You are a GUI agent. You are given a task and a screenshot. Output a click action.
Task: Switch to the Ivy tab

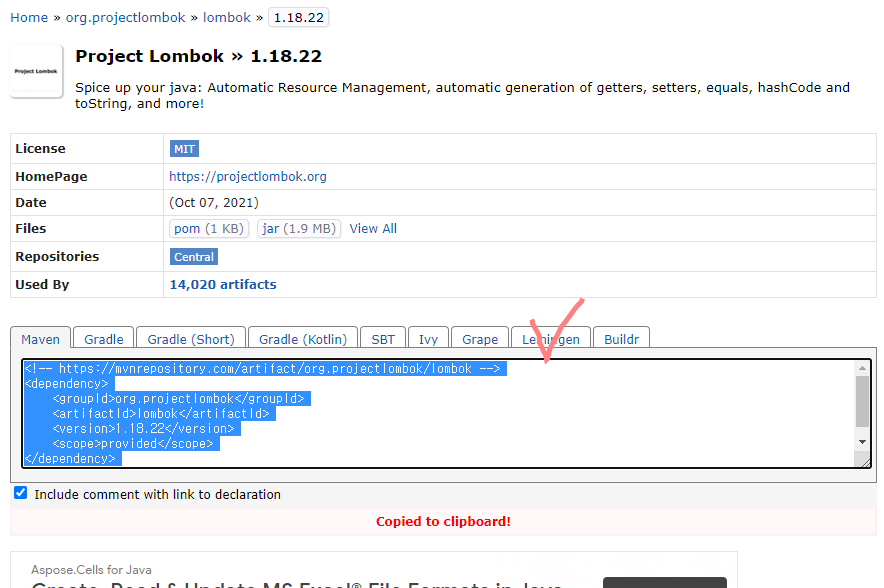coord(428,339)
